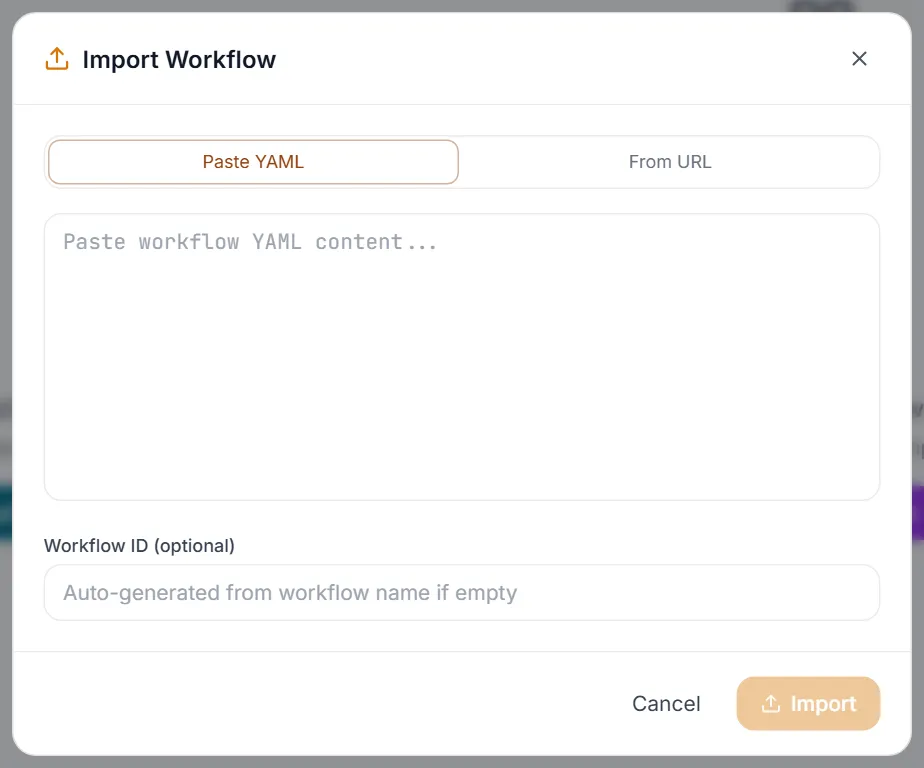Click the upload icon beside Import Workflow title

pyautogui.click(x=57, y=59)
